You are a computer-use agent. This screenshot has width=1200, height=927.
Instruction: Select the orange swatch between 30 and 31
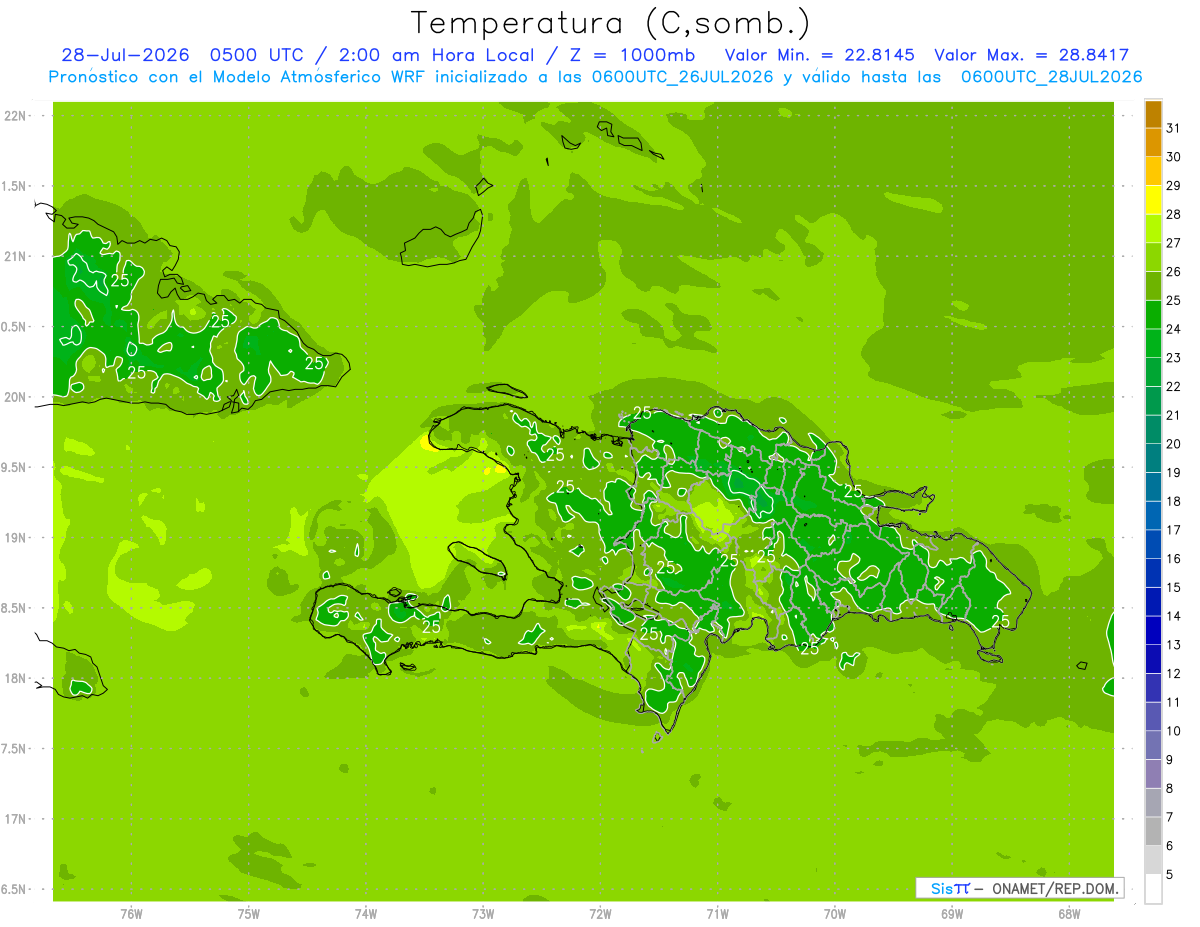tap(1153, 143)
